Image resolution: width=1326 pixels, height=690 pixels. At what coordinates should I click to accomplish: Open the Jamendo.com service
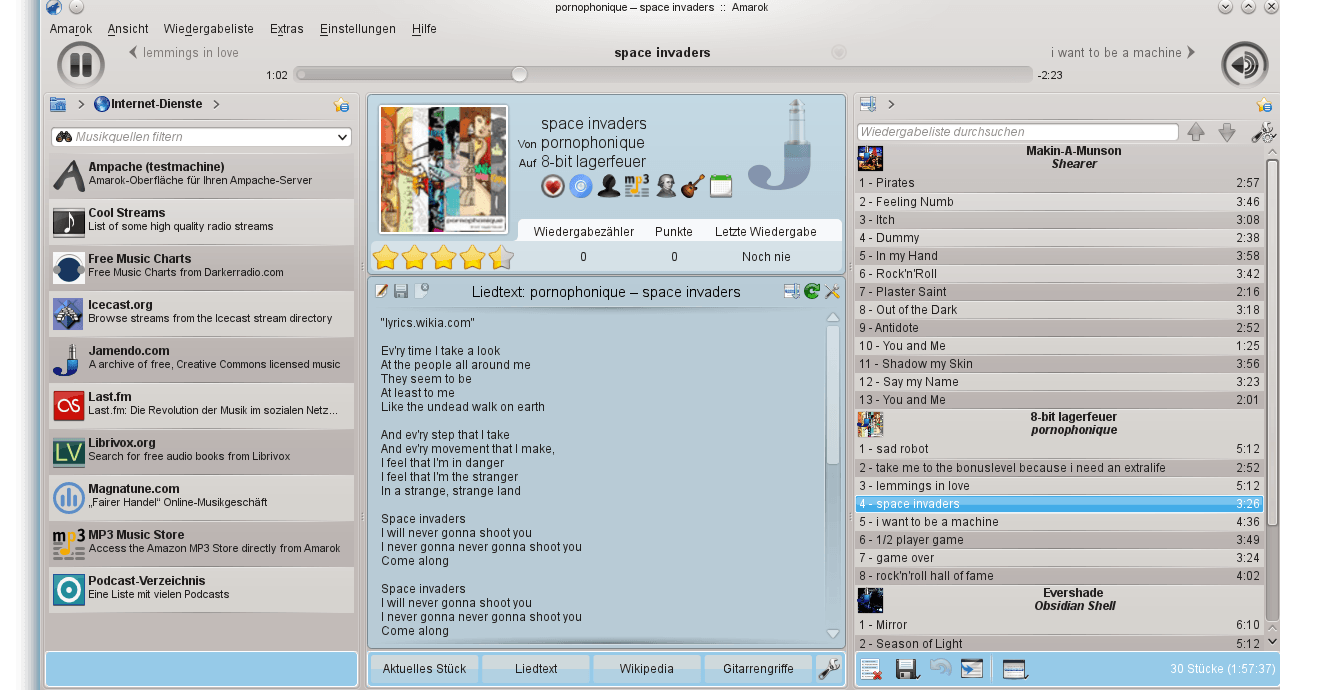[x=201, y=358]
